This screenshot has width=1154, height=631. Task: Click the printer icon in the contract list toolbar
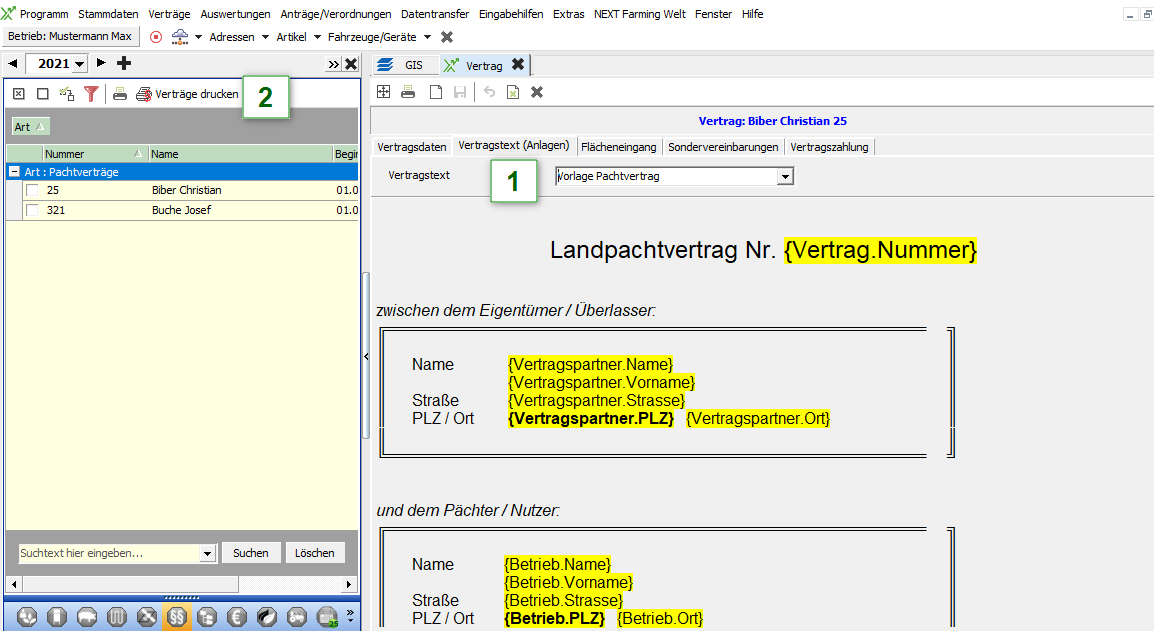click(120, 94)
